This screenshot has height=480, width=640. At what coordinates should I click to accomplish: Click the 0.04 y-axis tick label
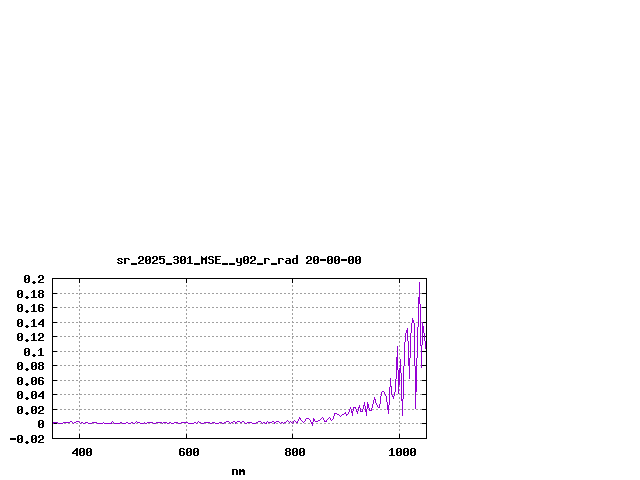(30, 395)
